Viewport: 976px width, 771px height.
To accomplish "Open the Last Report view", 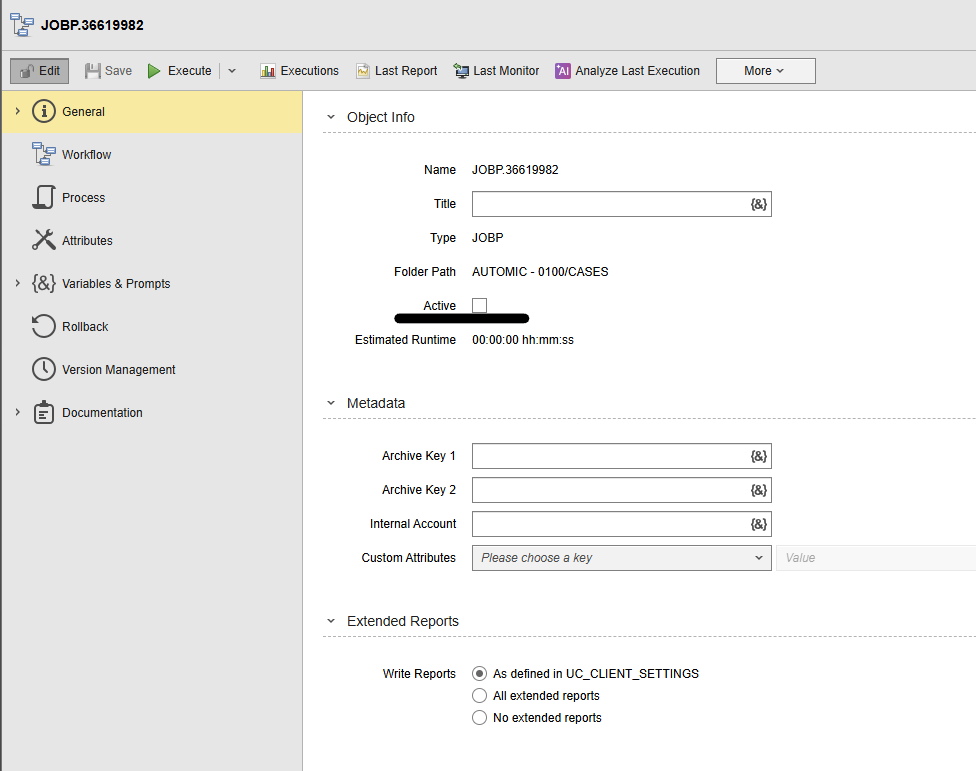I will [396, 71].
